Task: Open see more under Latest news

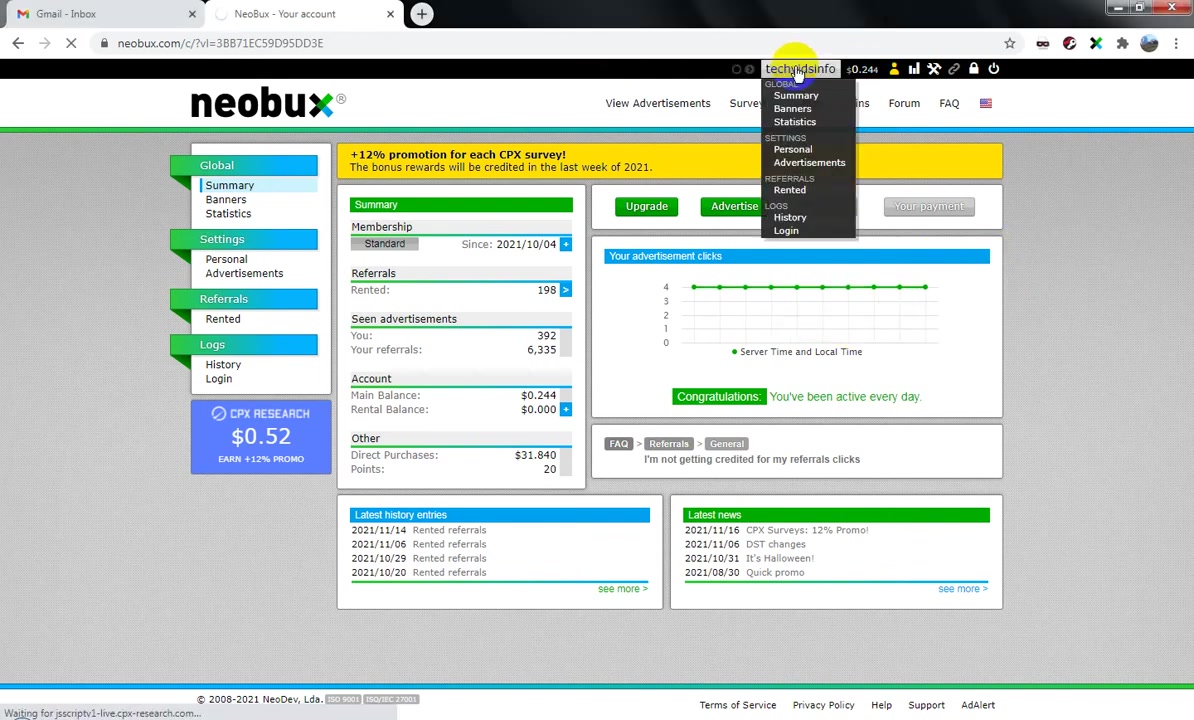Action: 963,589
